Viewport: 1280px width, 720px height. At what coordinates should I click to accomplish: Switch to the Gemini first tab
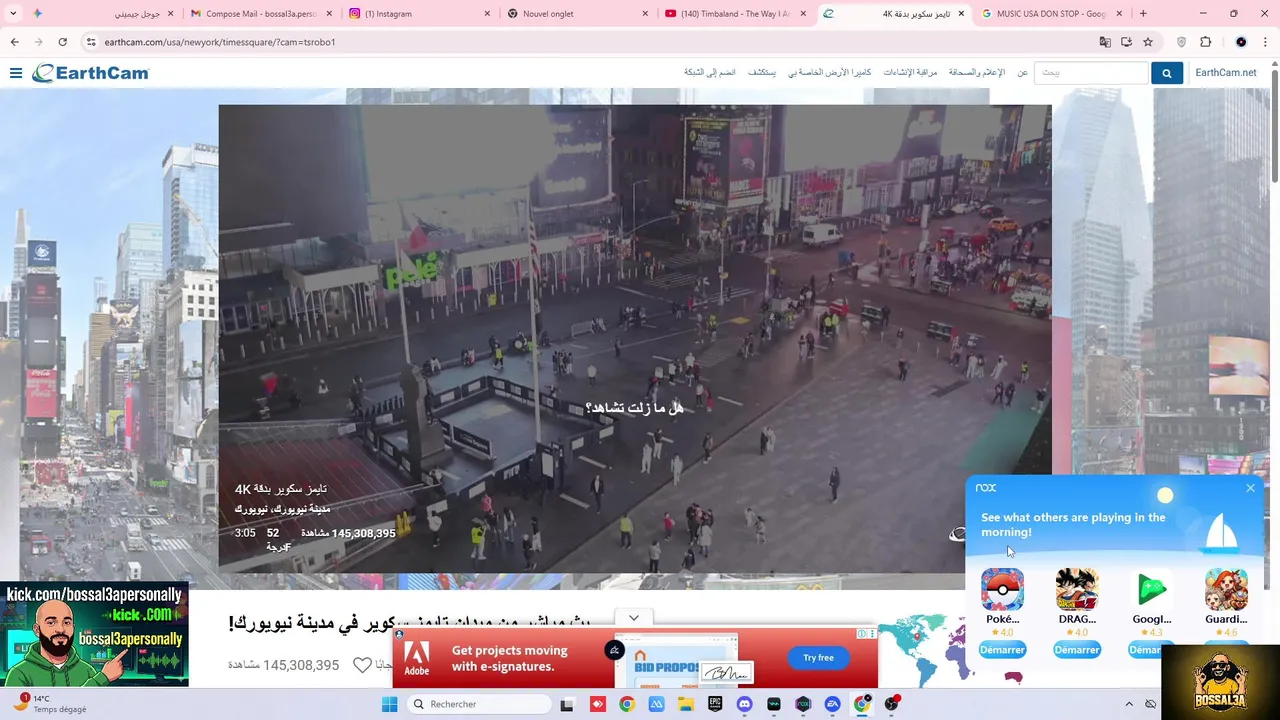102,14
